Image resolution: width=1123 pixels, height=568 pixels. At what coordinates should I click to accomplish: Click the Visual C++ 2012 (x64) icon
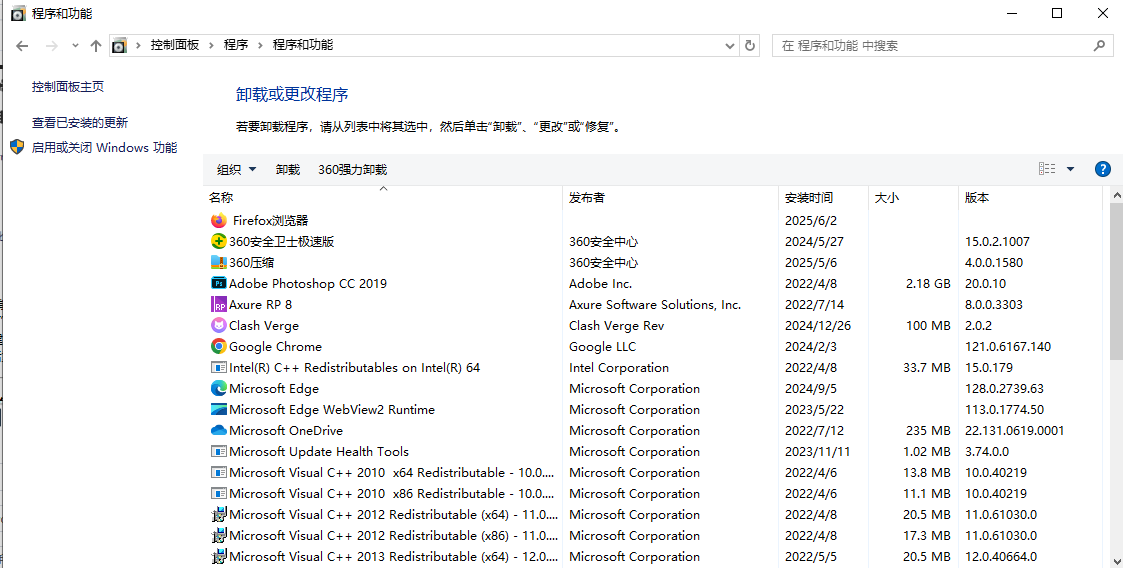point(219,514)
